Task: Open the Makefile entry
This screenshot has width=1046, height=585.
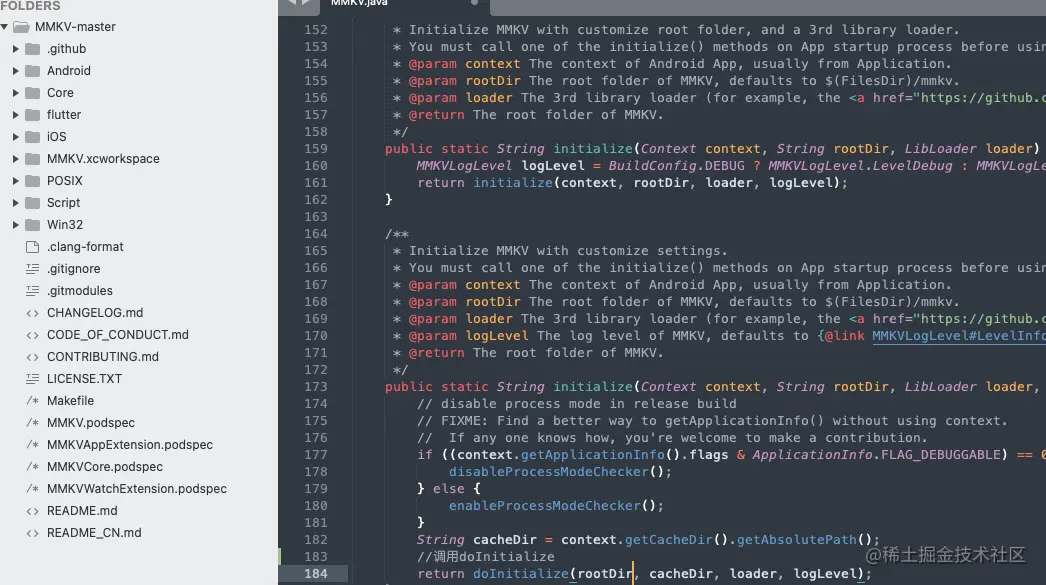Action: pyautogui.click(x=70, y=401)
